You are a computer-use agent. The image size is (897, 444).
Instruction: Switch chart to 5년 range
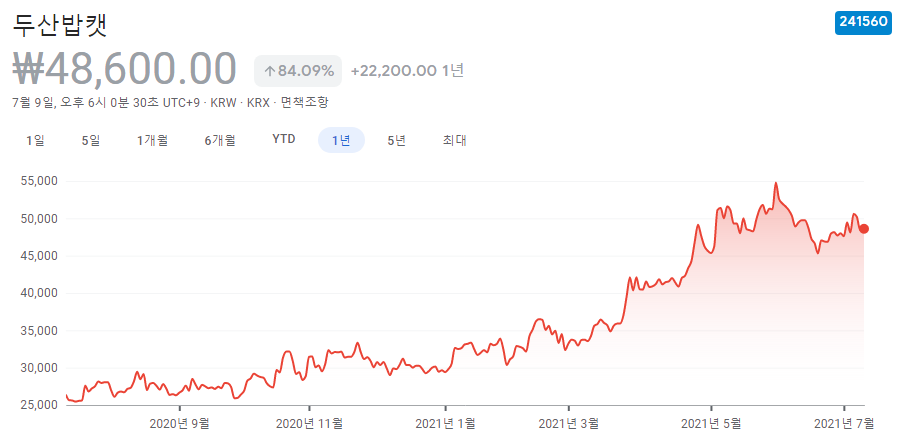click(x=396, y=140)
